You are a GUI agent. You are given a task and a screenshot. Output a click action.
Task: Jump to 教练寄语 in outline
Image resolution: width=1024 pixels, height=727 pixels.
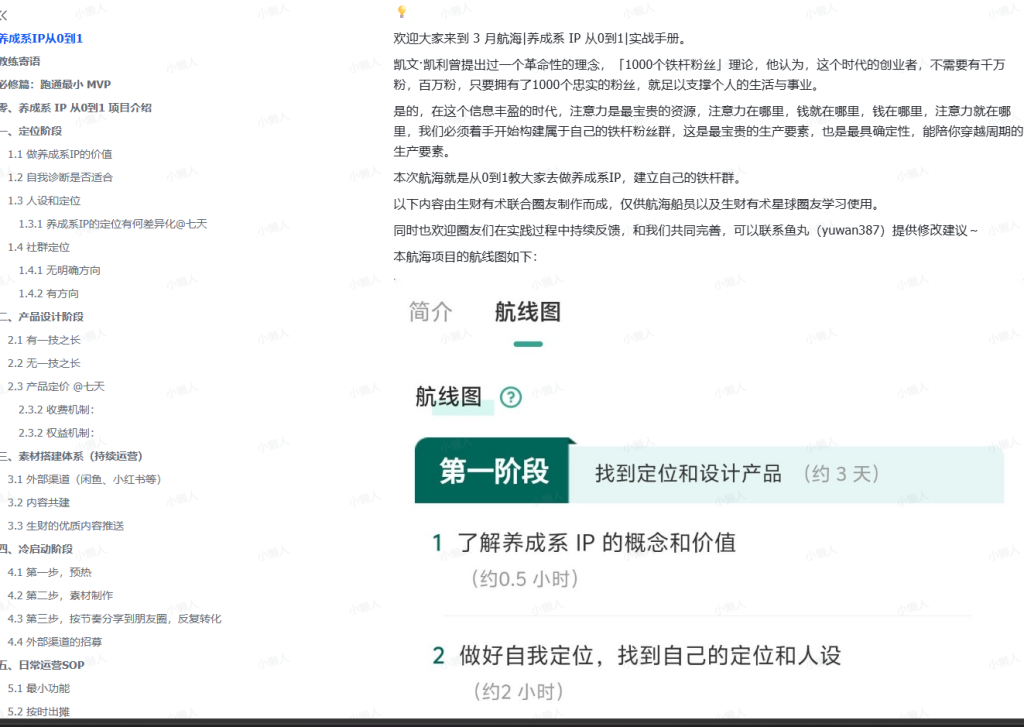20,61
